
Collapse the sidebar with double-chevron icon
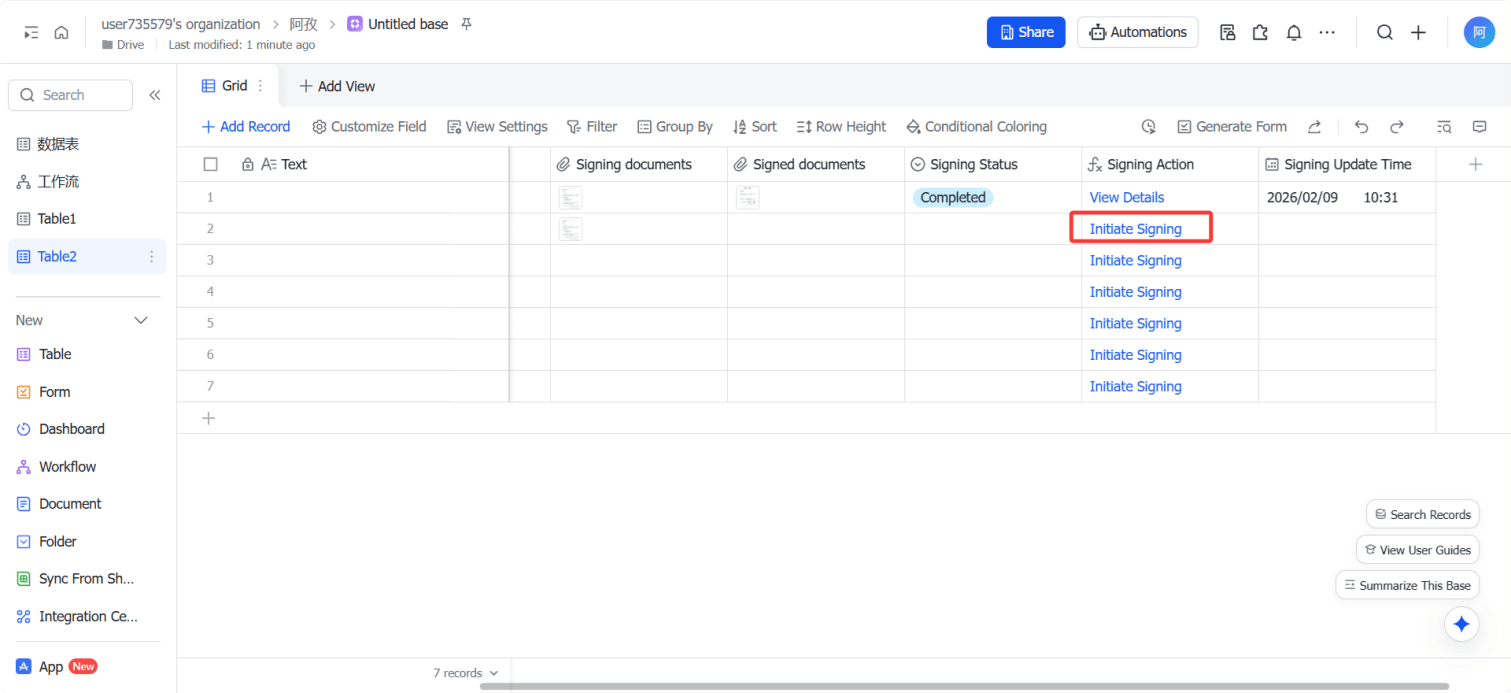(x=155, y=95)
